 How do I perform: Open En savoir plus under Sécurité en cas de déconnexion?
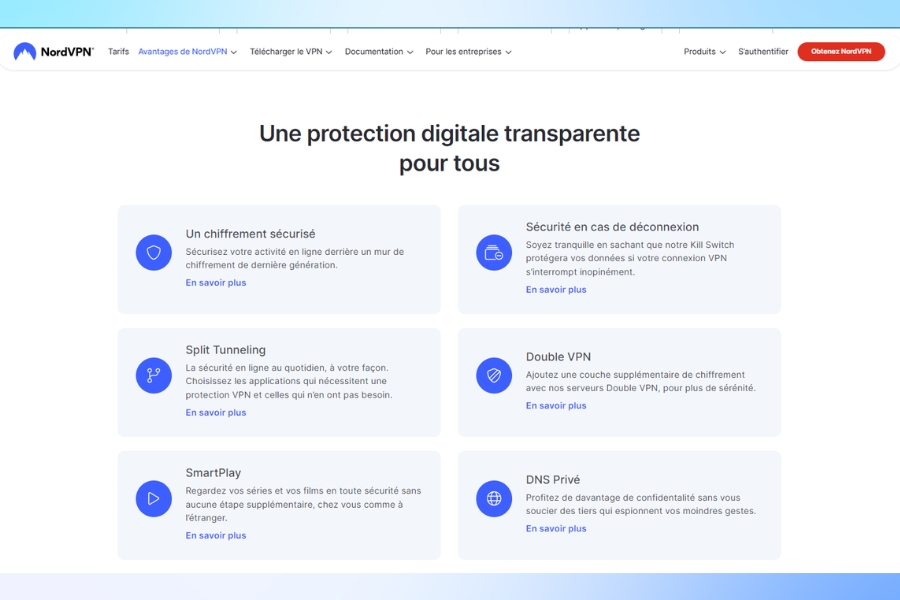(556, 289)
